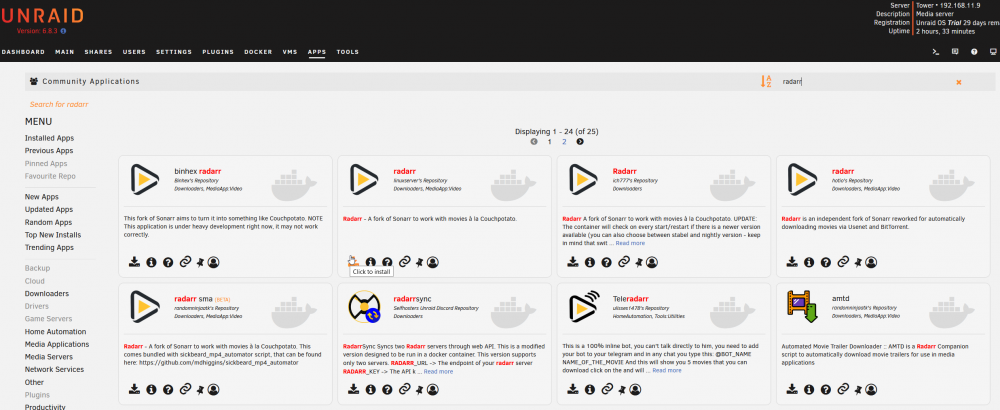The width and height of the screenshot is (1000, 410).
Task: Click the feedback icon in header
Action: pos(955,52)
